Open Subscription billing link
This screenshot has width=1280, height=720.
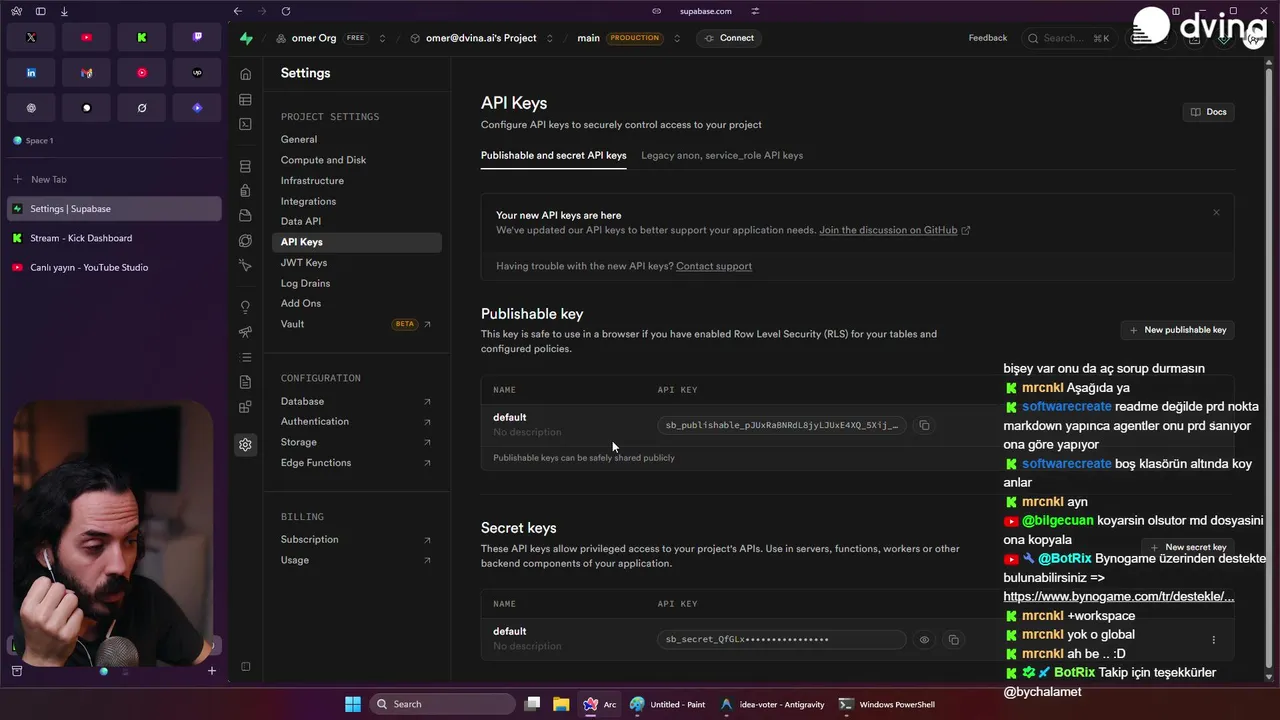coord(356,539)
